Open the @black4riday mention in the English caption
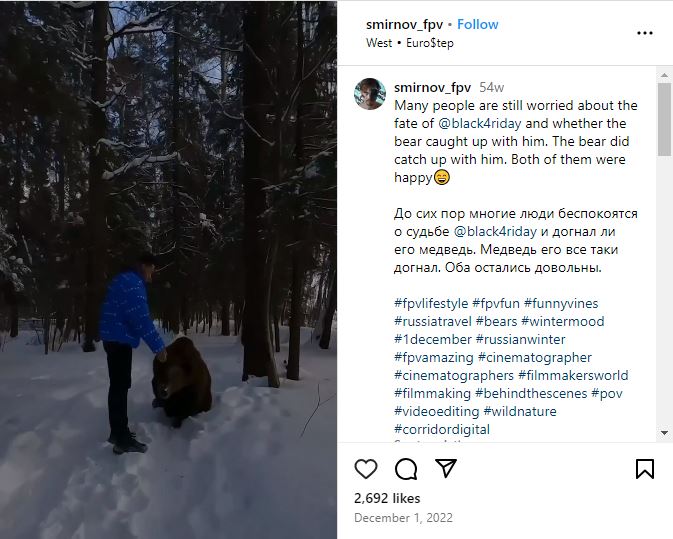This screenshot has height=539, width=673. [480, 124]
